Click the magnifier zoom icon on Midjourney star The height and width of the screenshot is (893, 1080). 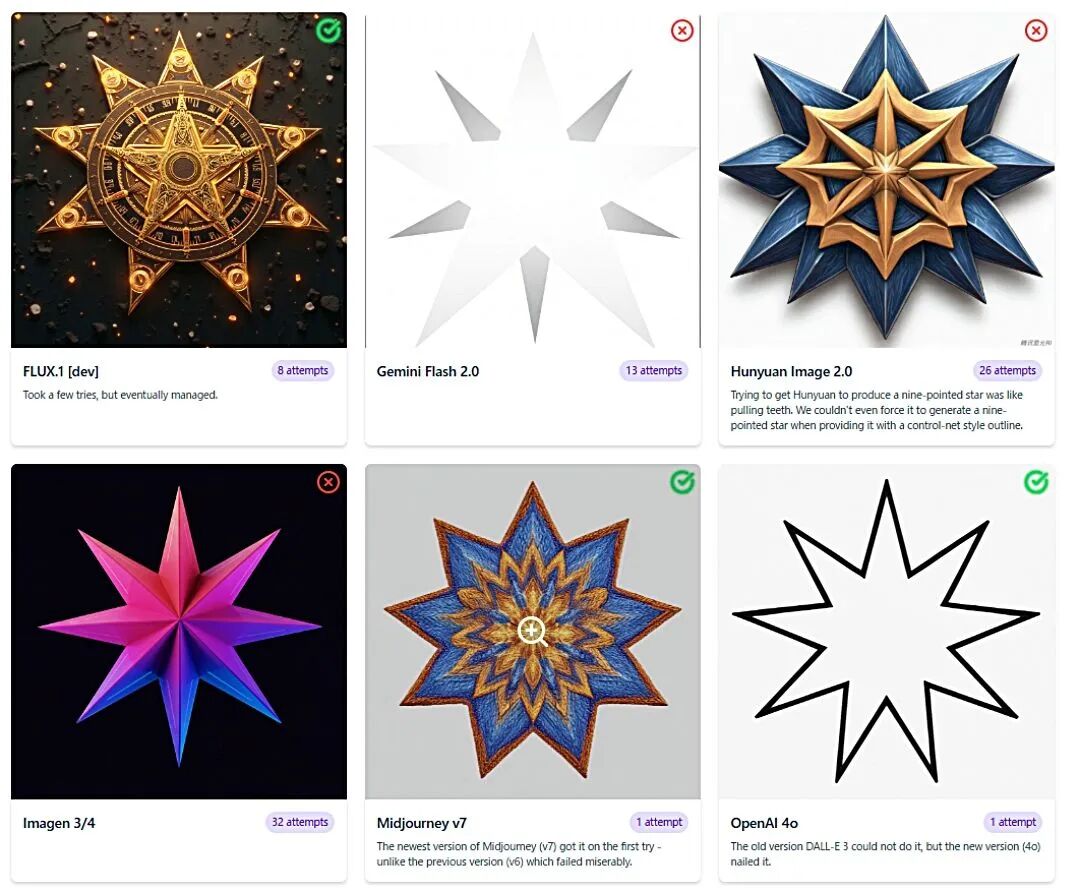pyautogui.click(x=532, y=631)
